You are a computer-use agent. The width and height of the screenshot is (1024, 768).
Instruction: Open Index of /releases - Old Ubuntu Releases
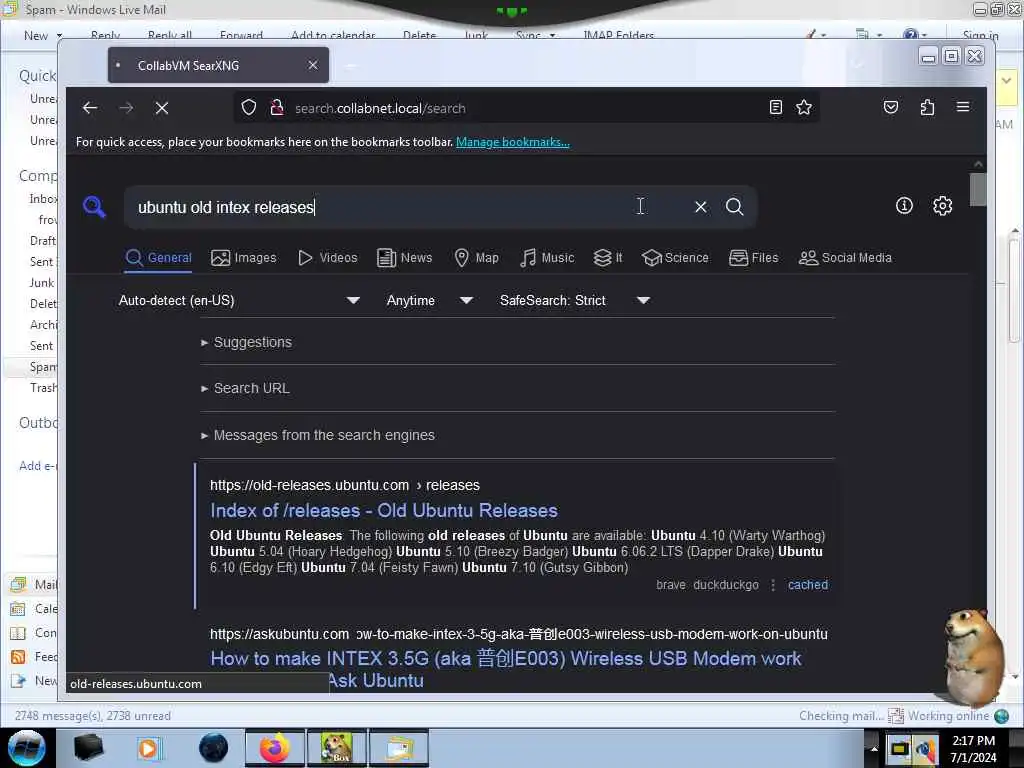click(384, 510)
